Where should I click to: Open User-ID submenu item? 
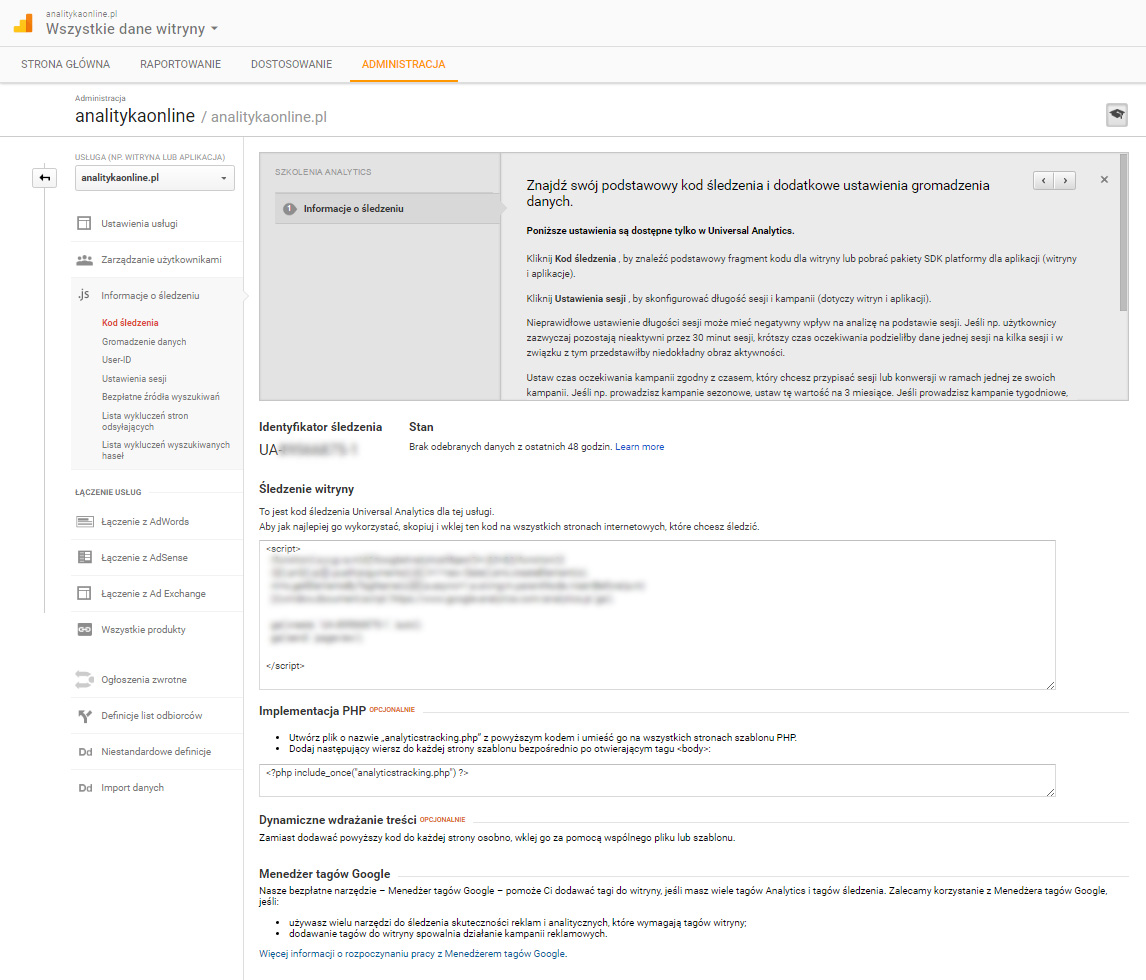117,360
